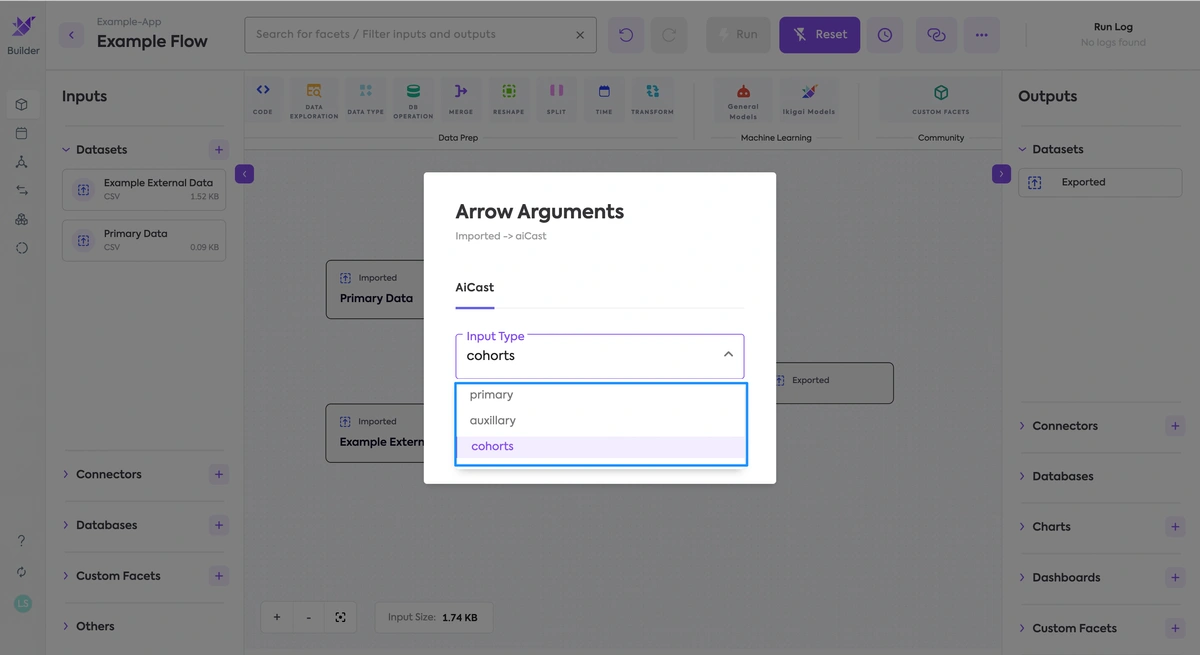
Task: Go back using the left chevron button
Action: tap(71, 35)
